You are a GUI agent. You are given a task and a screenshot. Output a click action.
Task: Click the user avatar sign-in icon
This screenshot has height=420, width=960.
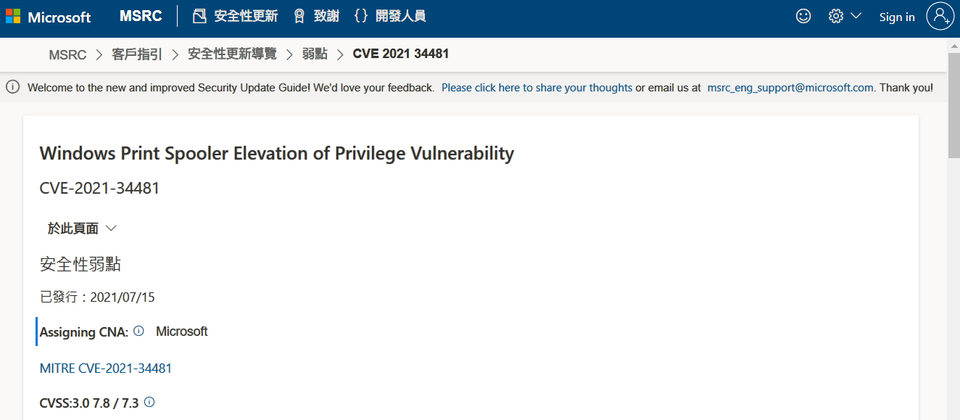[x=940, y=17]
